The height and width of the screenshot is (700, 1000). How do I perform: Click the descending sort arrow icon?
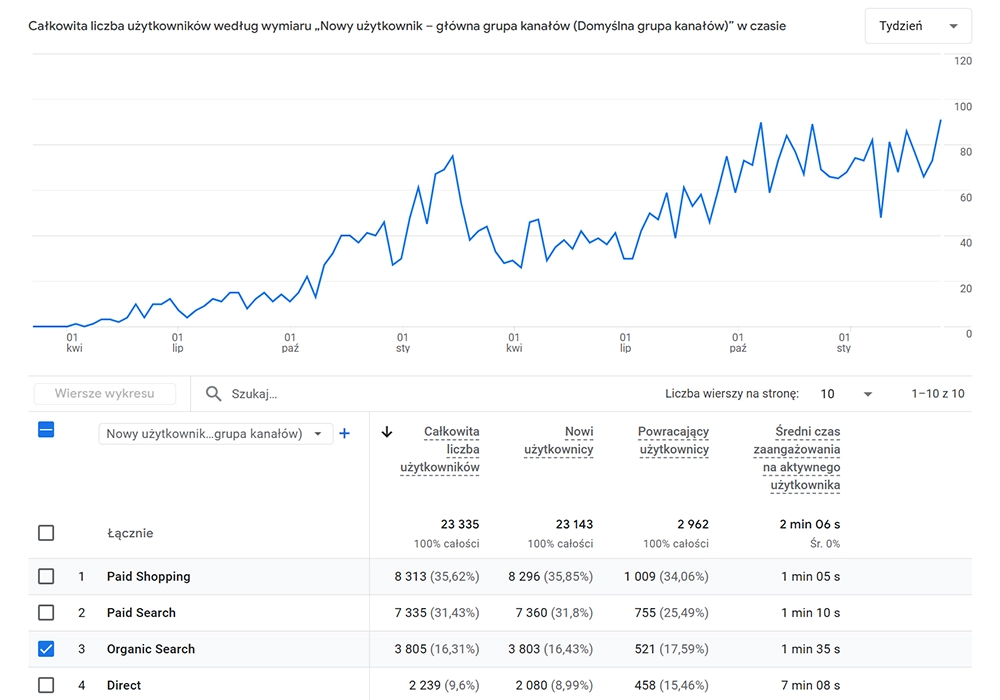(x=387, y=433)
